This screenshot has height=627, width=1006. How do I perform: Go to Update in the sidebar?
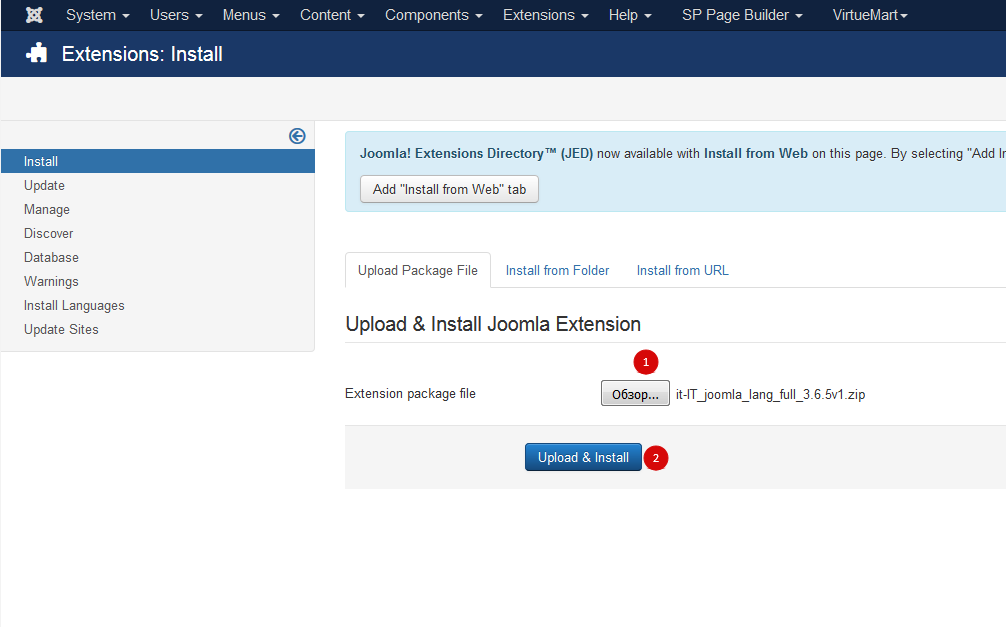coord(44,185)
